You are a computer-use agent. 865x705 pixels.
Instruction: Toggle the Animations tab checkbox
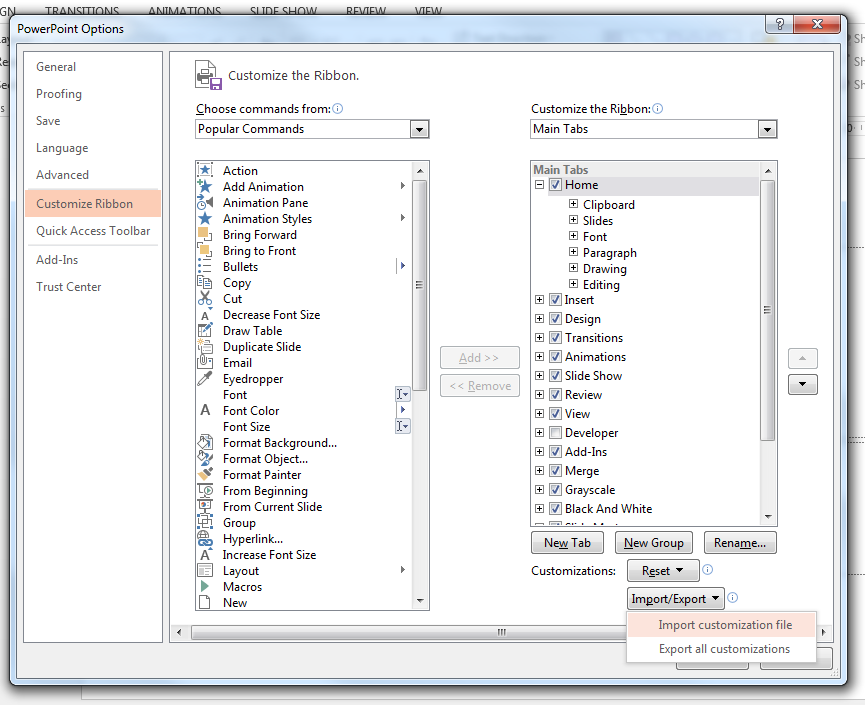pyautogui.click(x=556, y=356)
